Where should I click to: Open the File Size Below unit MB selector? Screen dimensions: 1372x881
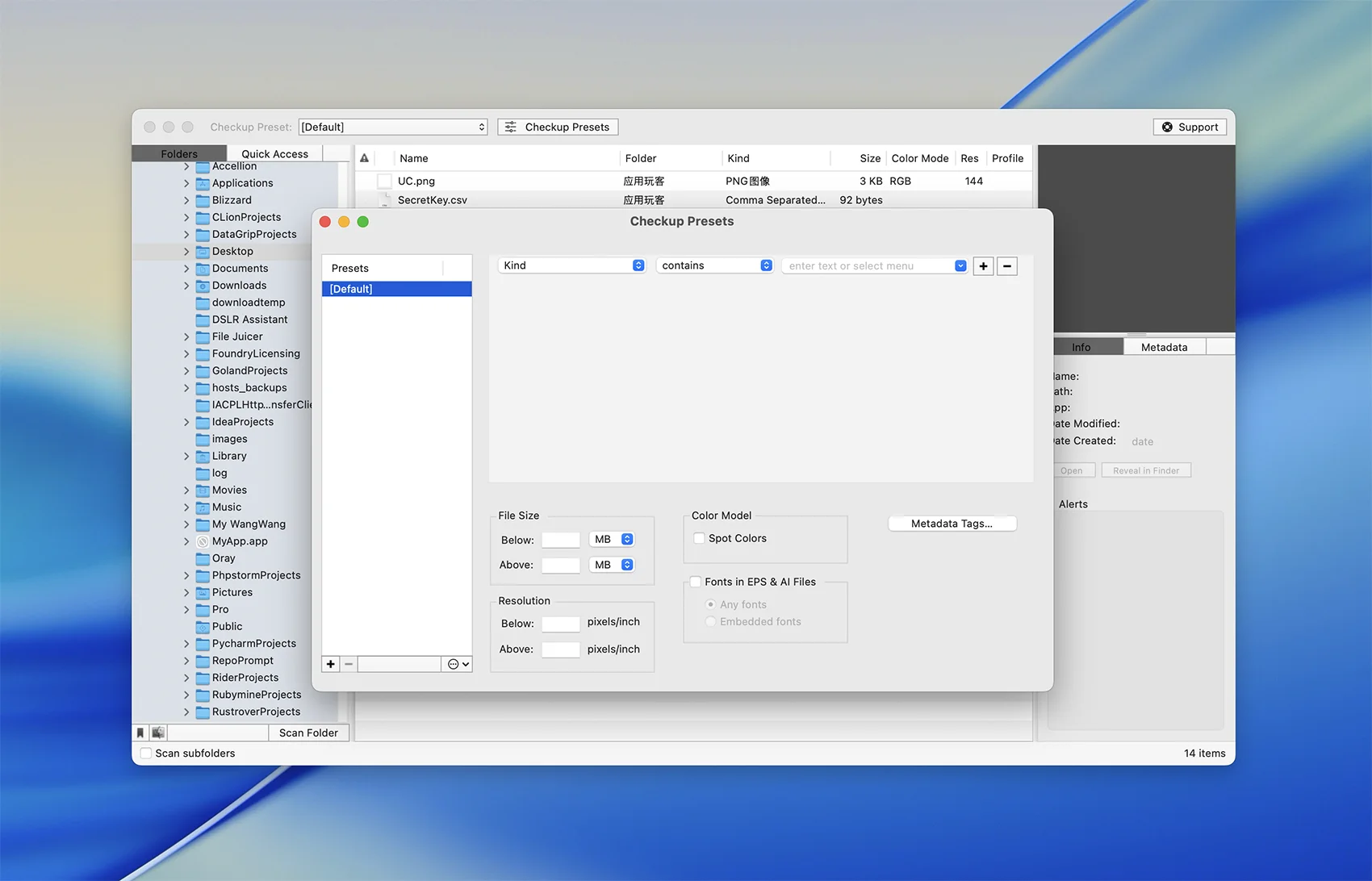[x=613, y=540]
